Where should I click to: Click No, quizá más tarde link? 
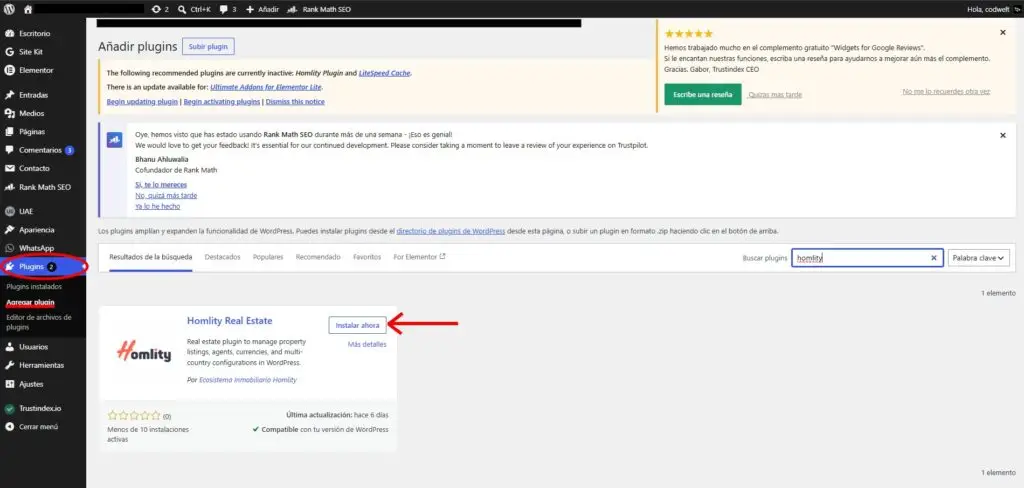[166, 195]
